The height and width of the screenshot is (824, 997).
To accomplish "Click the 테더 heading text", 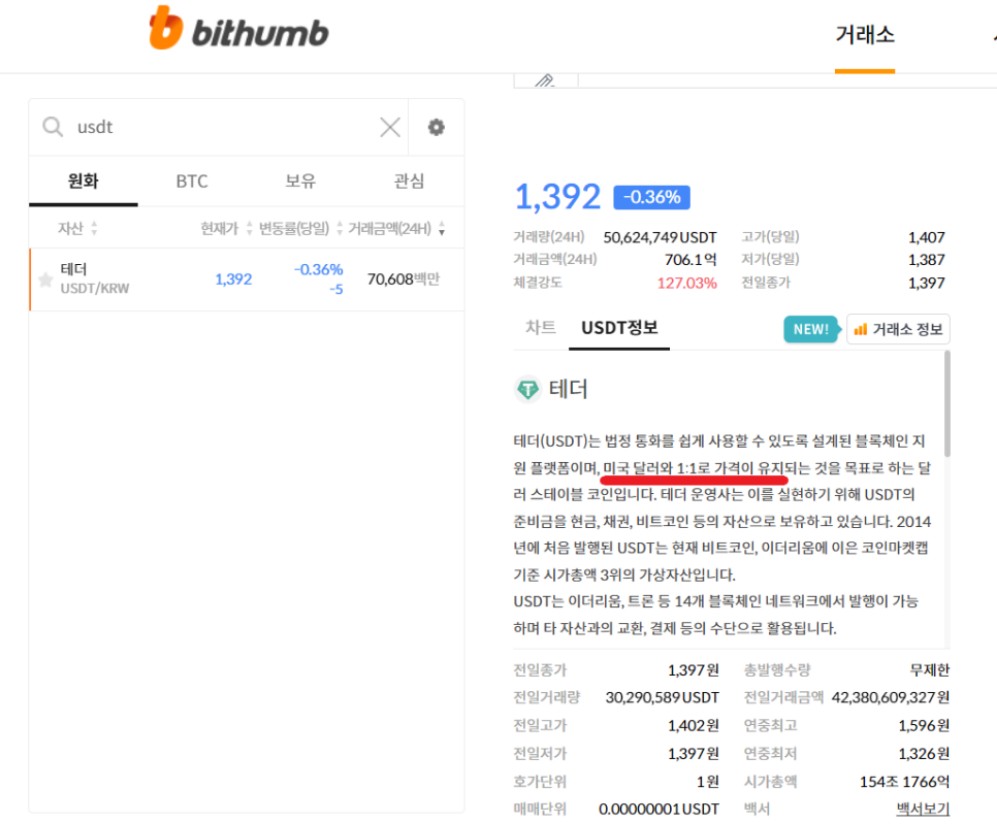I will pos(568,388).
